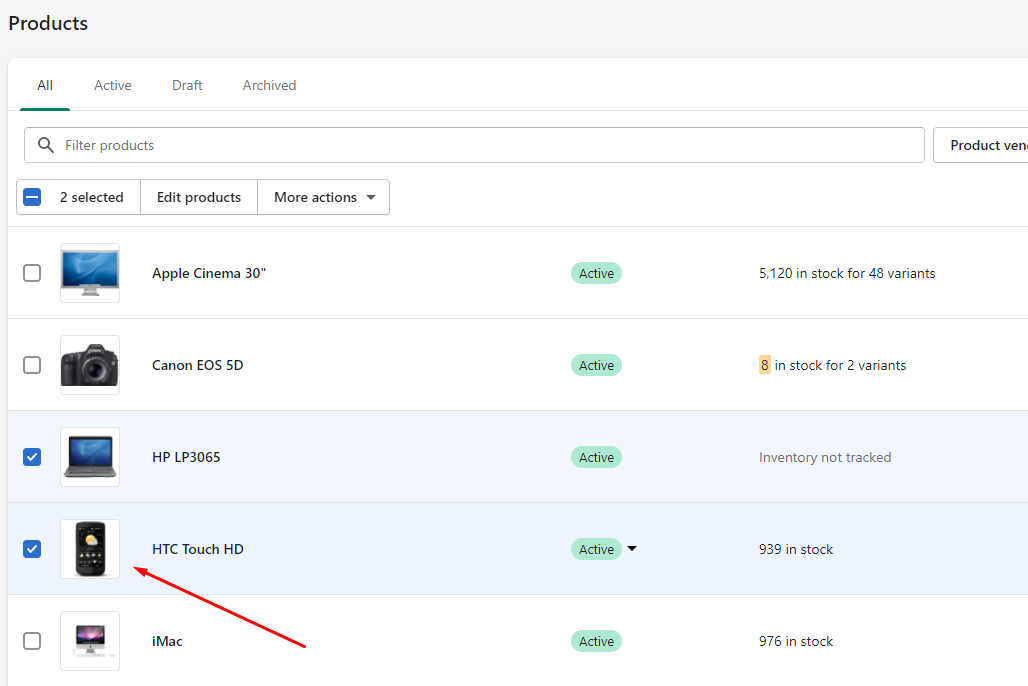Click '5,120 in stock for 48 variants'
Screen dimensions: 1028x686
pos(847,273)
